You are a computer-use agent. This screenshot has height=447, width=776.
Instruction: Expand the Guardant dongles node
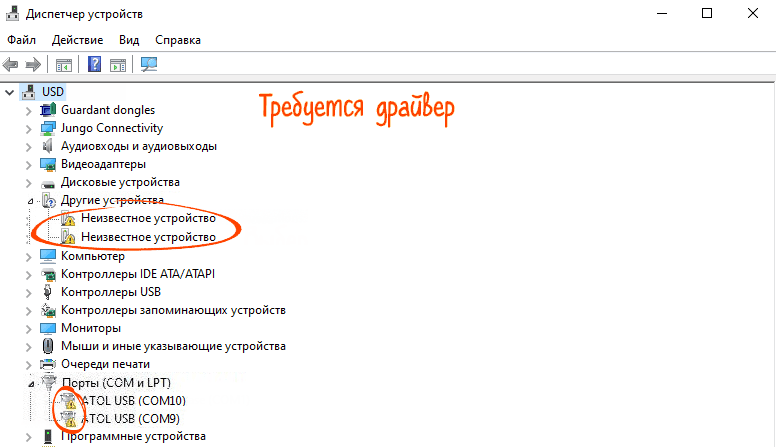point(28,111)
